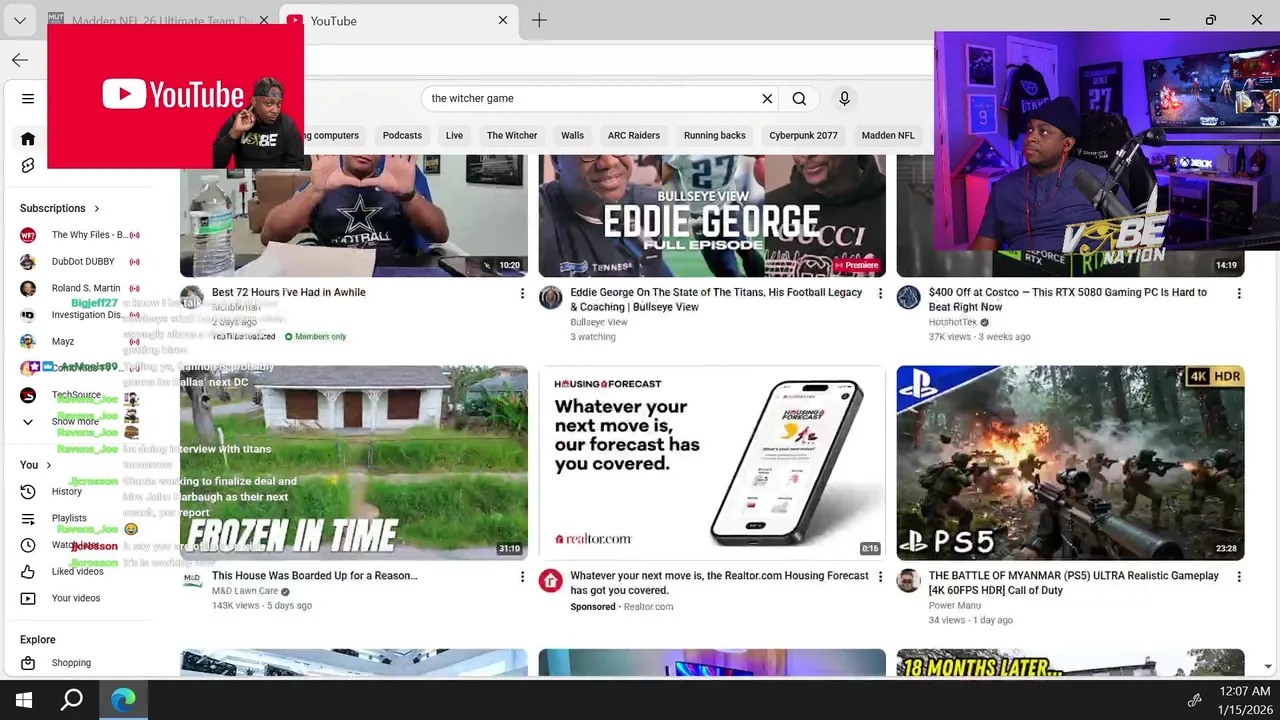The image size is (1280, 720).
Task: Go to YouTube Home icon in sidebar
Action: pos(28,139)
